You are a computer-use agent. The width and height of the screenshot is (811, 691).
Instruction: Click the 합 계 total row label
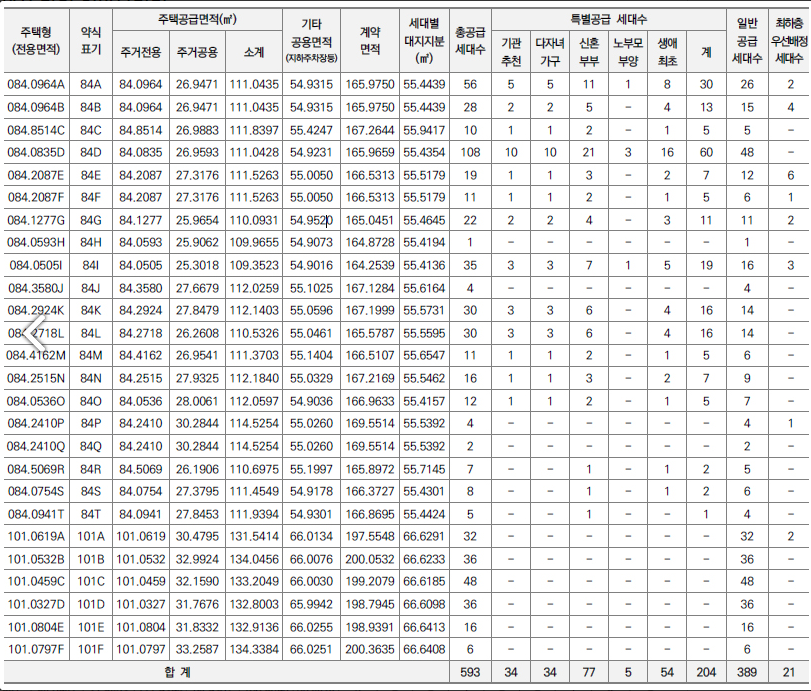click(x=177, y=672)
